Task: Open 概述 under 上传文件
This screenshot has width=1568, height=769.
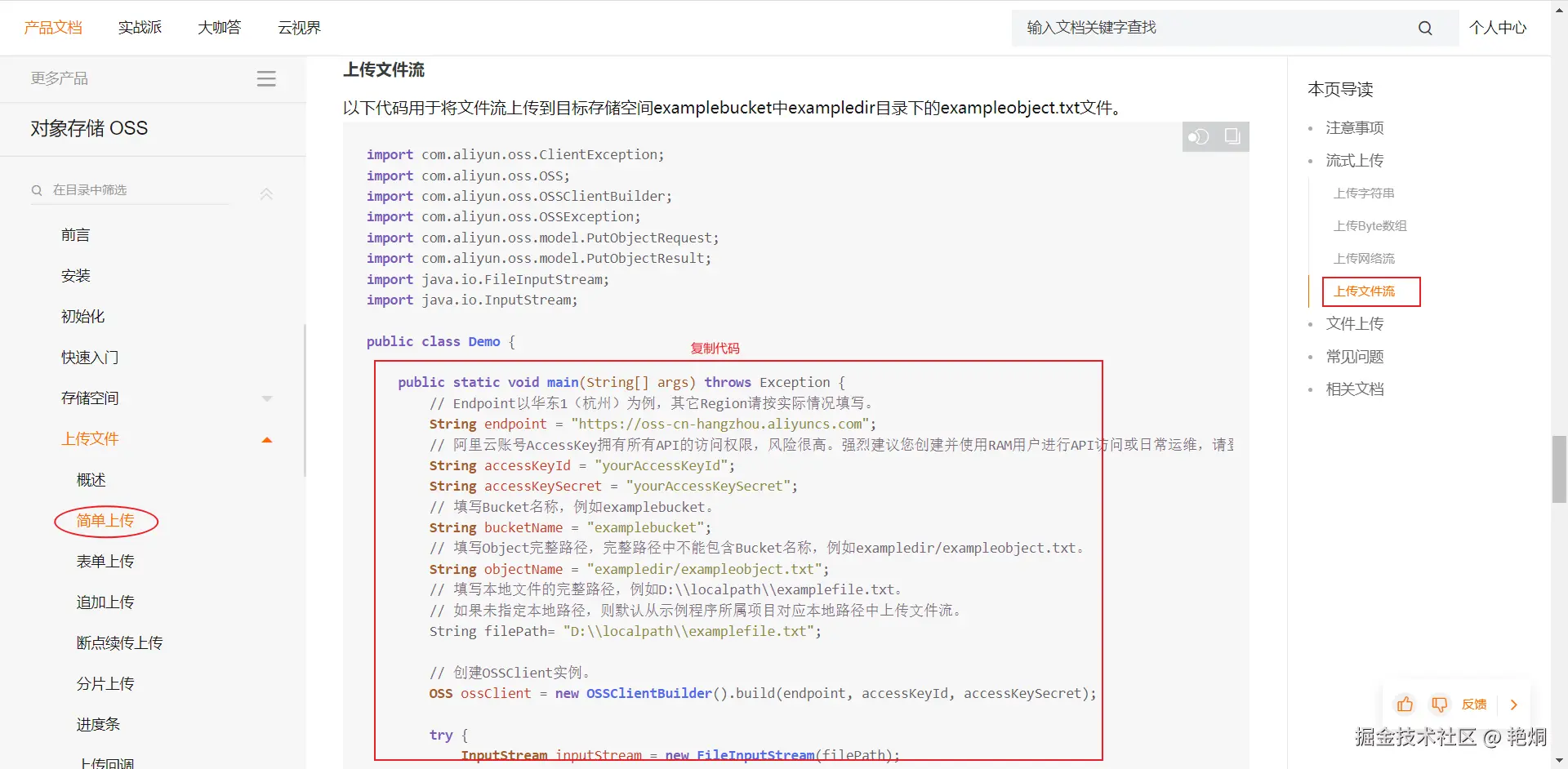Action: 91,480
